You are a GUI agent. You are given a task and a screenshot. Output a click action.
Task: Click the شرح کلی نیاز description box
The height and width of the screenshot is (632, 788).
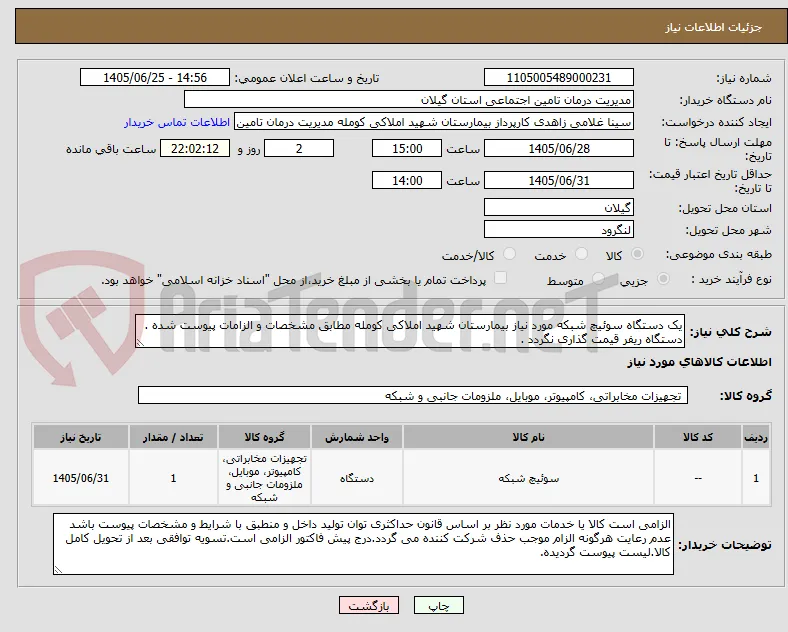point(410,332)
